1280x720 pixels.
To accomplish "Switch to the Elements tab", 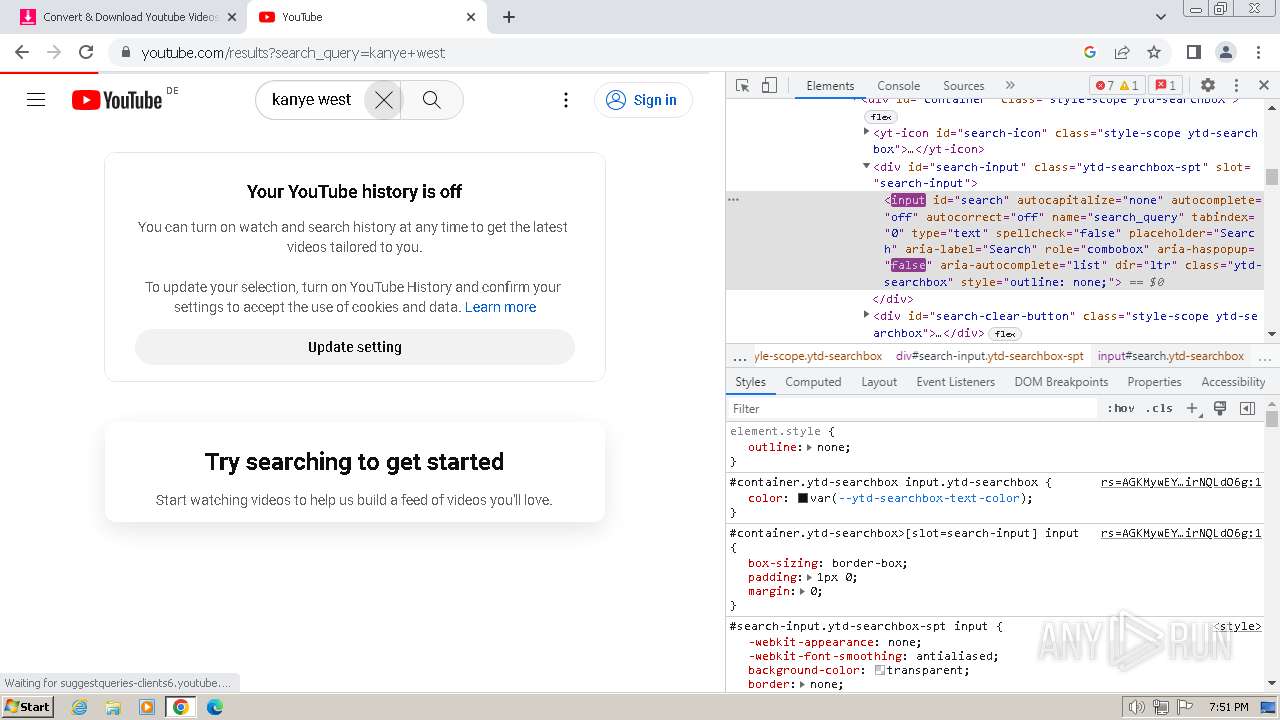I will point(830,86).
